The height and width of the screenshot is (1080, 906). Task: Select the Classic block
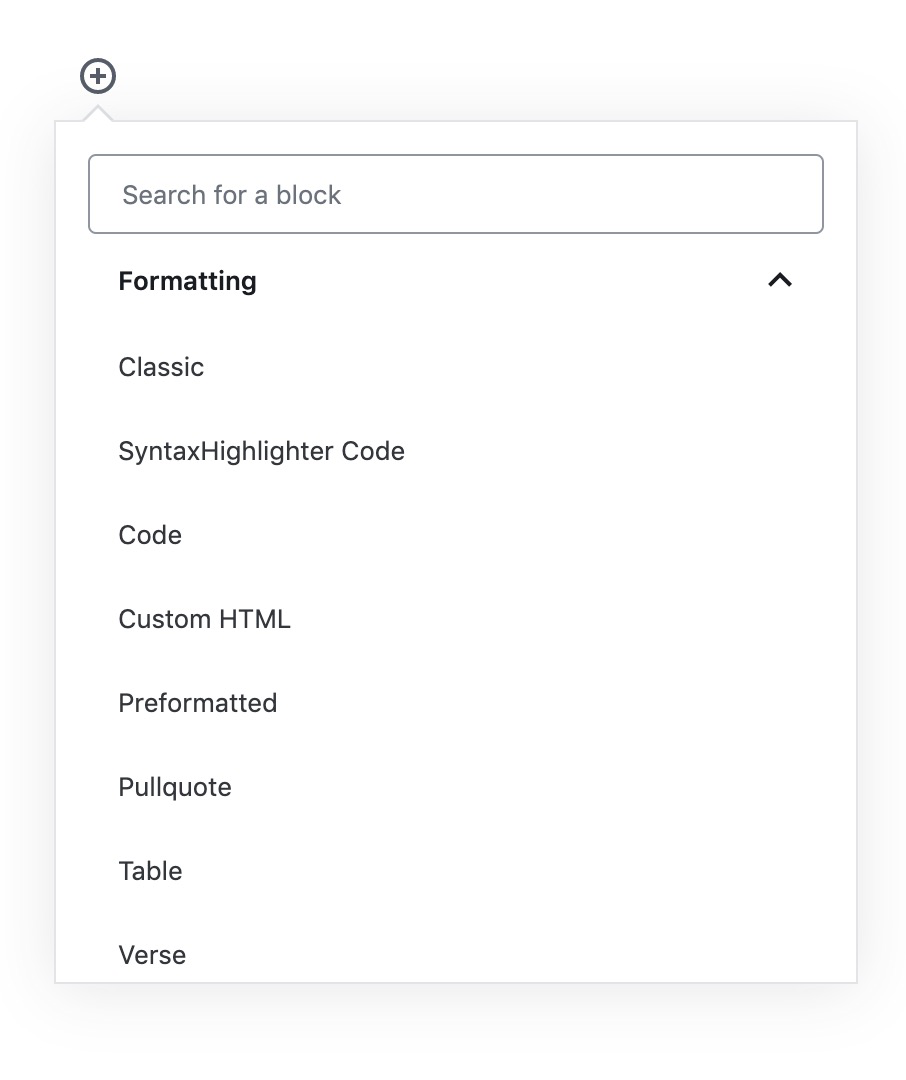pos(161,367)
